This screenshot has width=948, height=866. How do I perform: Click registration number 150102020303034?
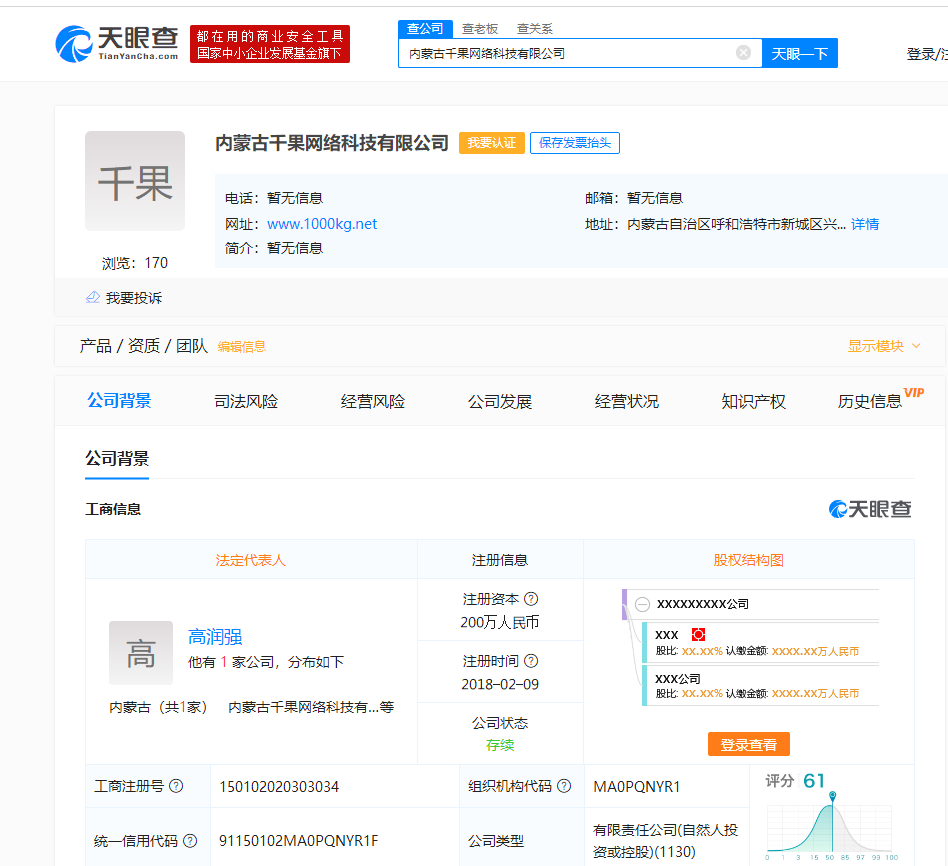pyautogui.click(x=279, y=786)
